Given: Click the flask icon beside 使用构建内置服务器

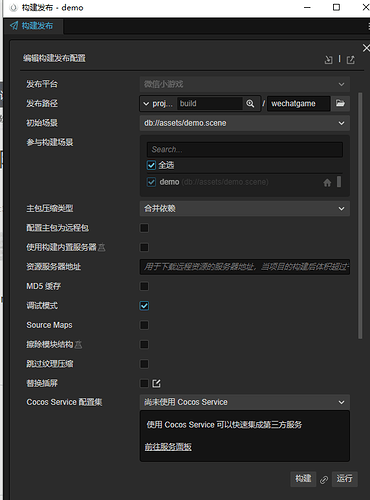Looking at the screenshot, I should coord(102,247).
